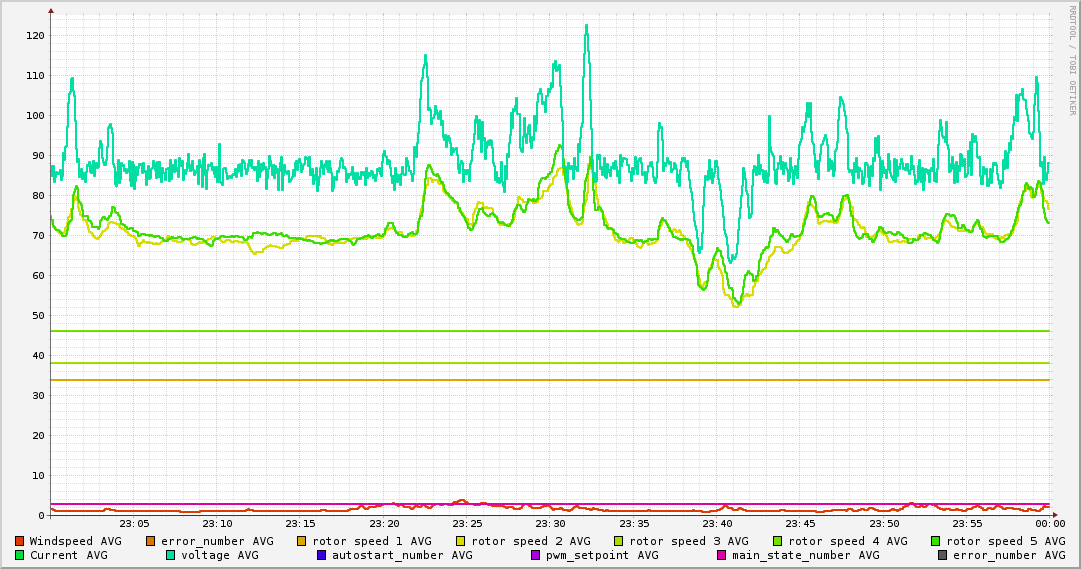Click the 20 value on the vertical axis
The width and height of the screenshot is (1081, 569).
click(x=38, y=436)
